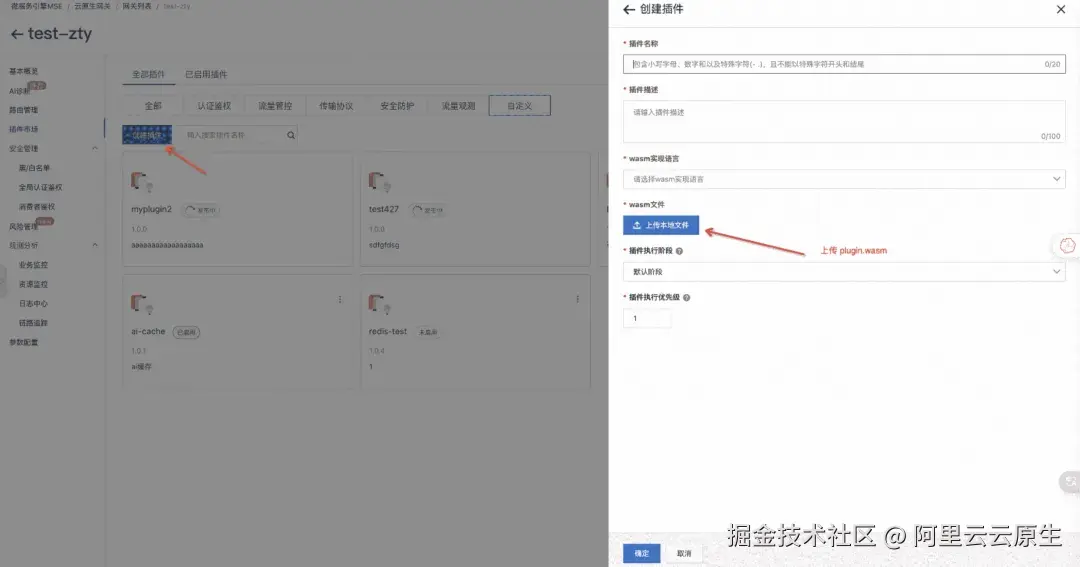Click the 网关列表 breadcrumb
Viewport: 1080px width, 567px height.
coord(137,6)
